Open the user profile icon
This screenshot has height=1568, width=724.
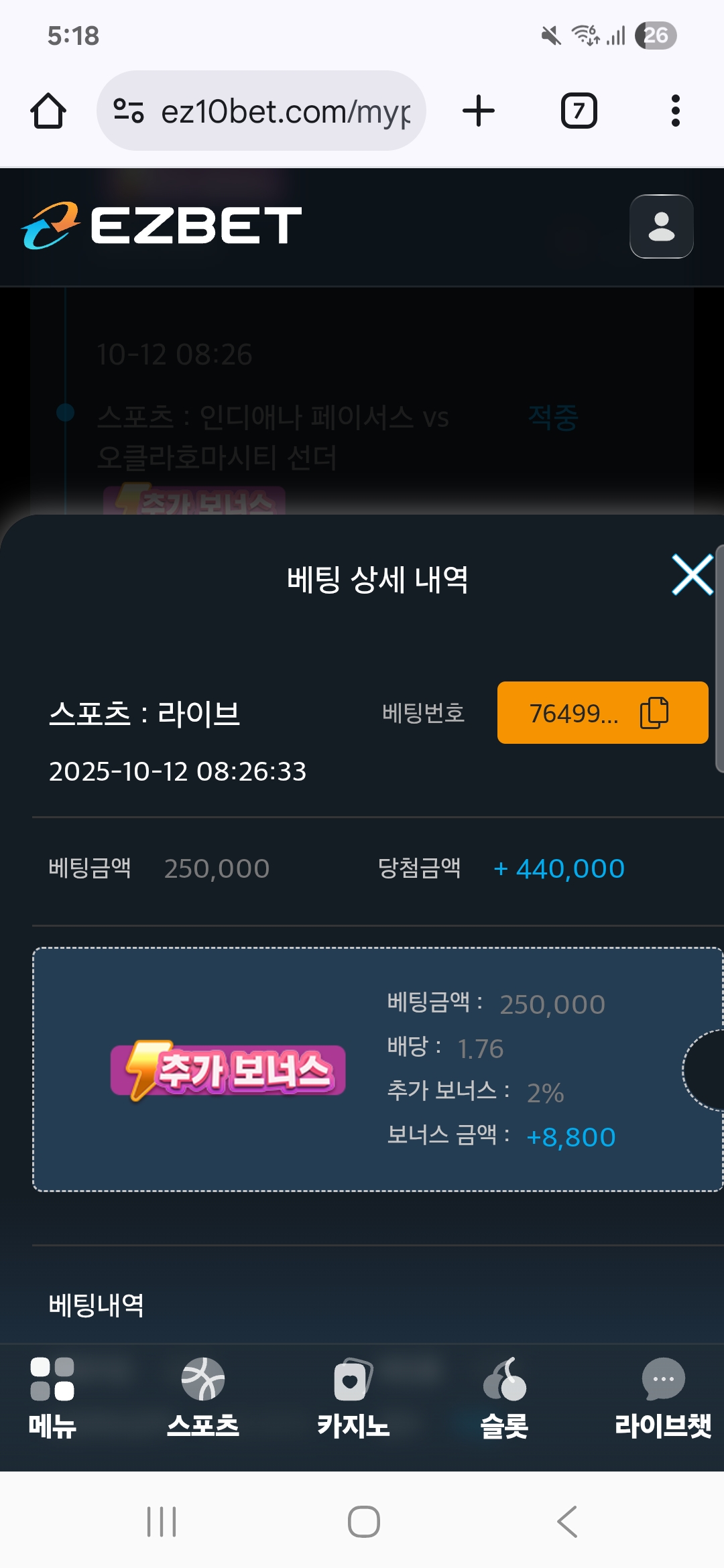[x=662, y=226]
